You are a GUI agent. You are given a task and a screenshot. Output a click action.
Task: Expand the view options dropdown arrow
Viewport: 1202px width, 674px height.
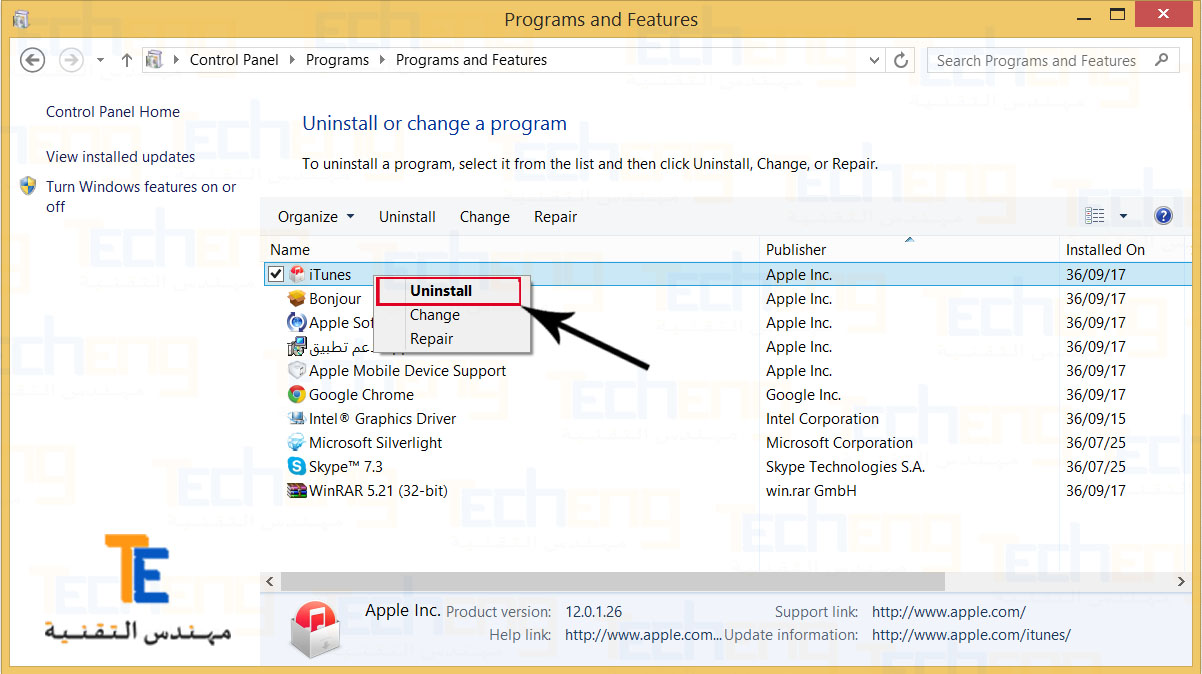click(x=1123, y=216)
